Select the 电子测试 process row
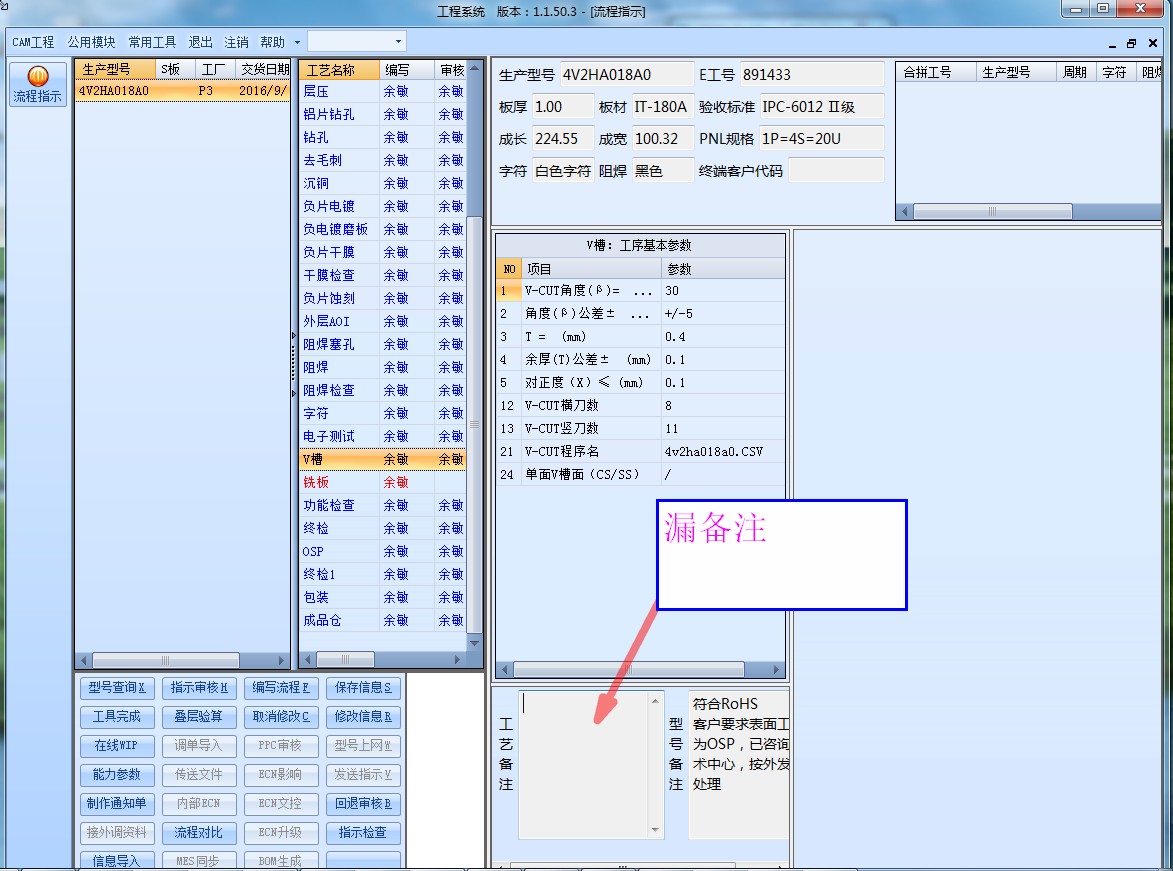Image resolution: width=1173 pixels, height=871 pixels. pyautogui.click(x=382, y=436)
